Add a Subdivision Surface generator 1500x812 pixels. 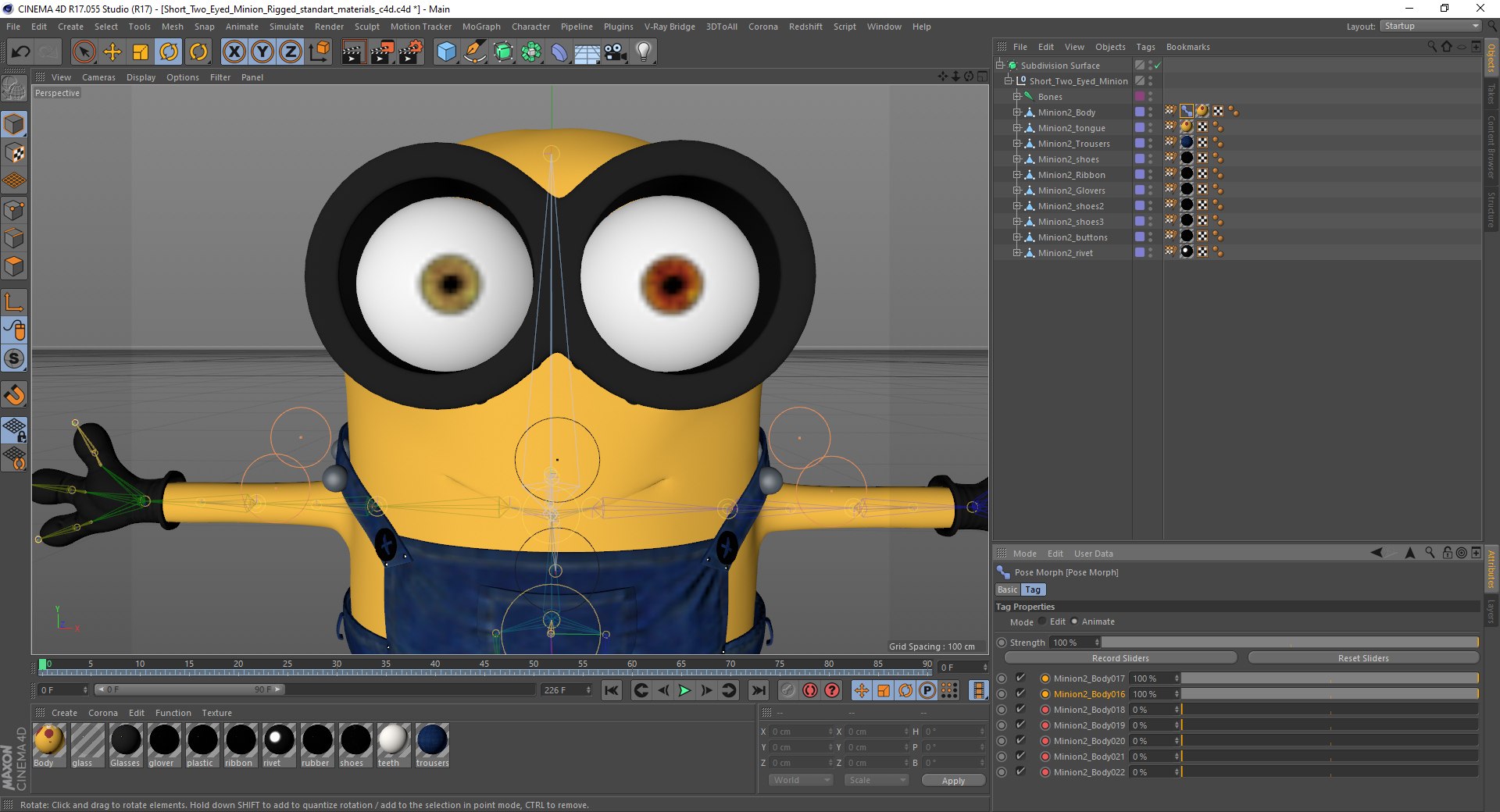tap(503, 52)
